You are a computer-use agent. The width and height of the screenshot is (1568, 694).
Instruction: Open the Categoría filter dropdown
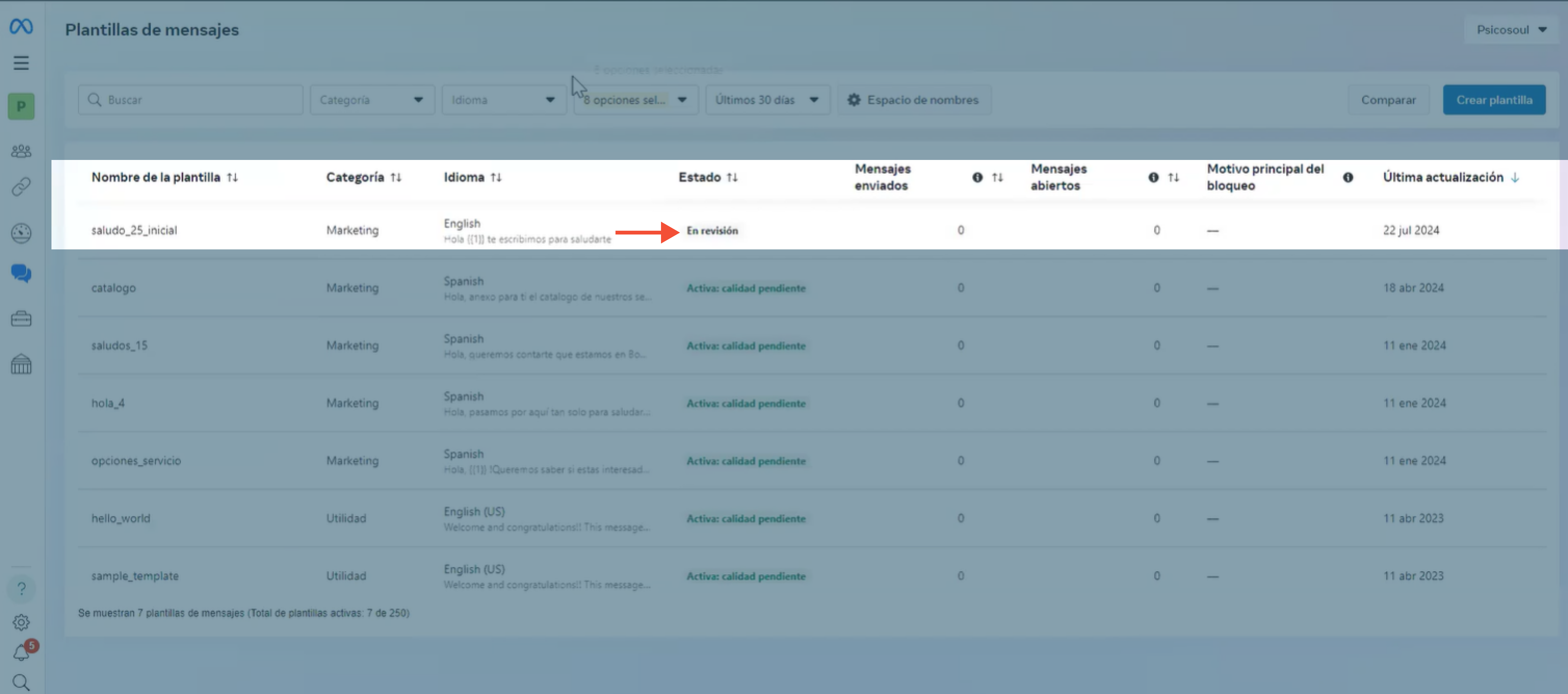click(372, 100)
